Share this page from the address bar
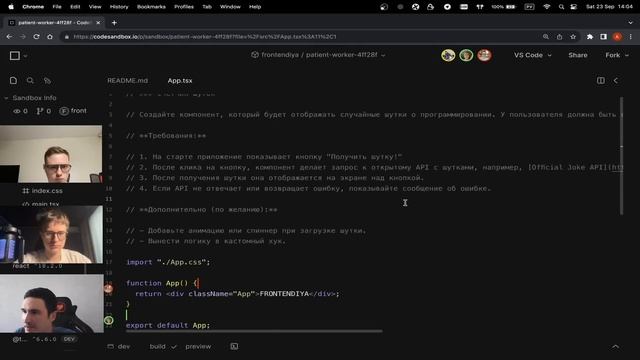The image size is (640, 360). 559,37
